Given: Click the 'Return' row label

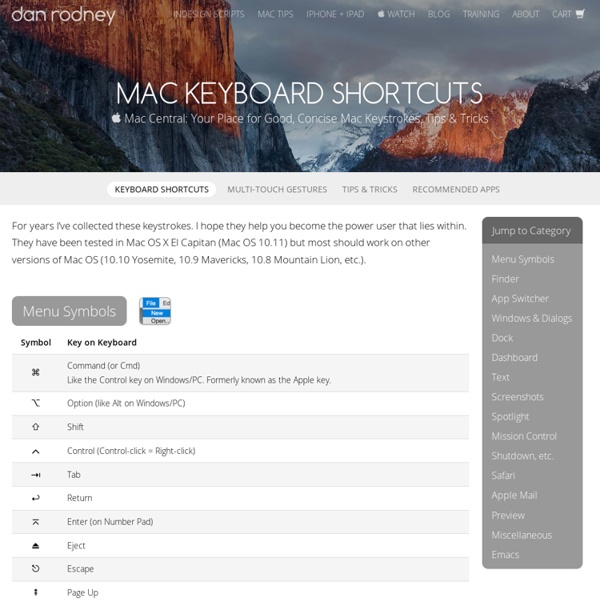Looking at the screenshot, I should click(x=80, y=498).
